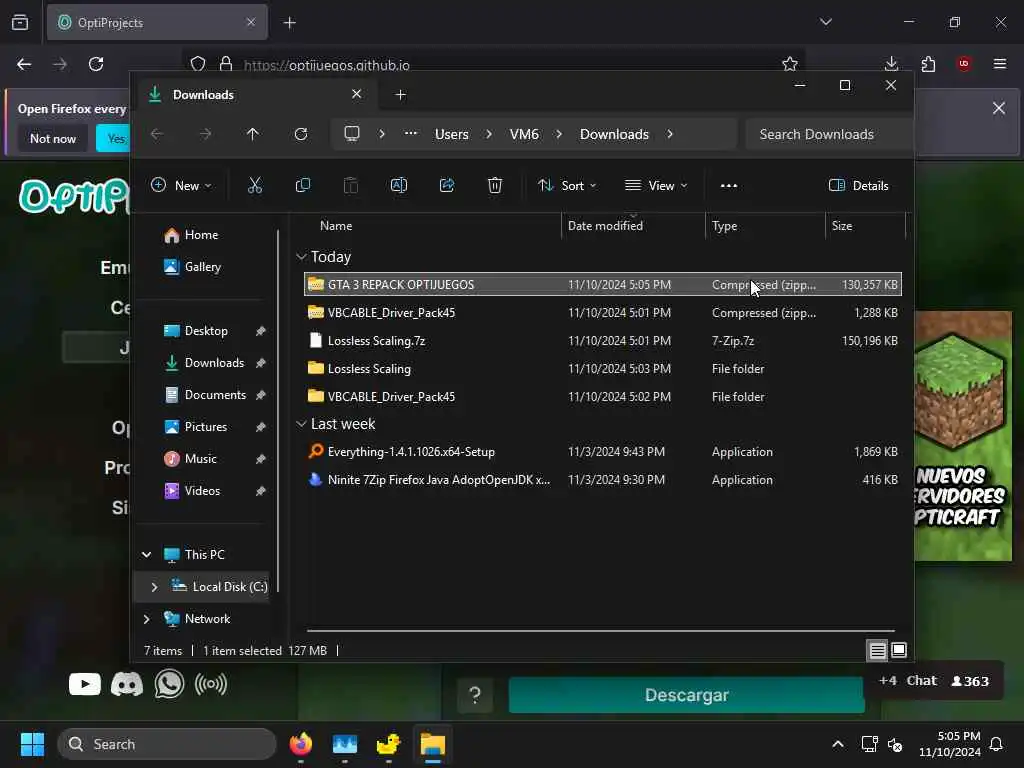
Task: Expand the chevron after Downloads in address bar
Action: point(669,134)
